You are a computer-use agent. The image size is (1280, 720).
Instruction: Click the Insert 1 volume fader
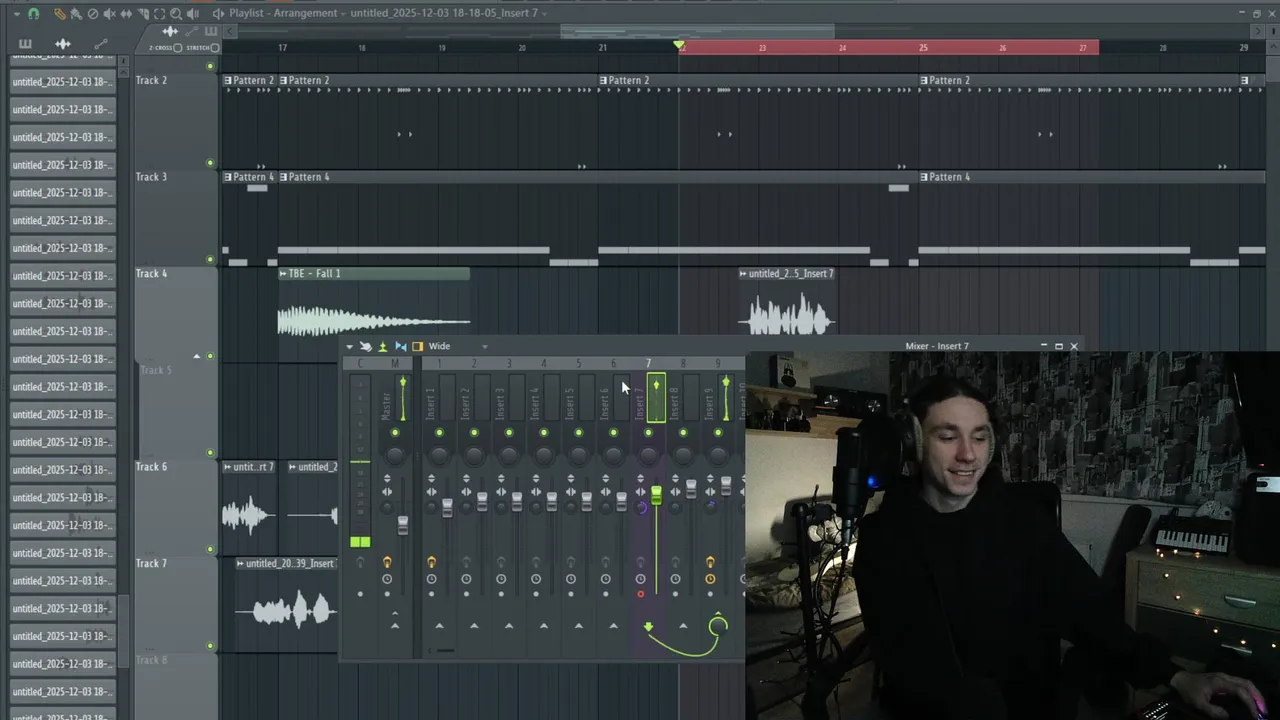(447, 508)
